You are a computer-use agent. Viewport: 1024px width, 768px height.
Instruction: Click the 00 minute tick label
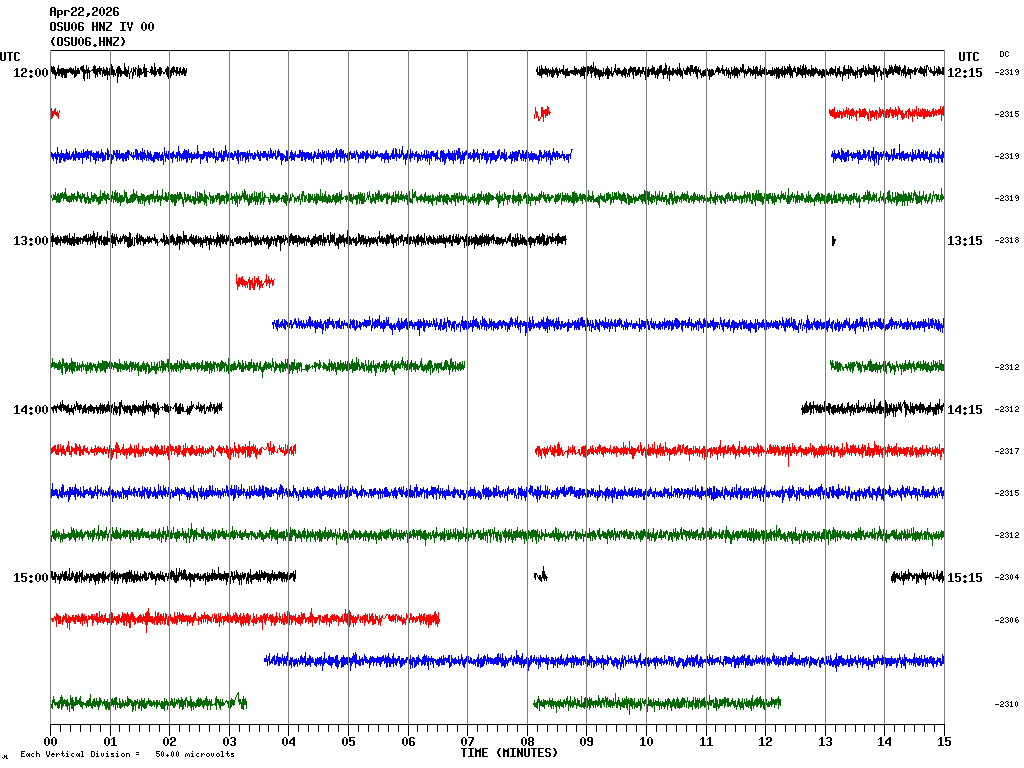pyautogui.click(x=51, y=742)
